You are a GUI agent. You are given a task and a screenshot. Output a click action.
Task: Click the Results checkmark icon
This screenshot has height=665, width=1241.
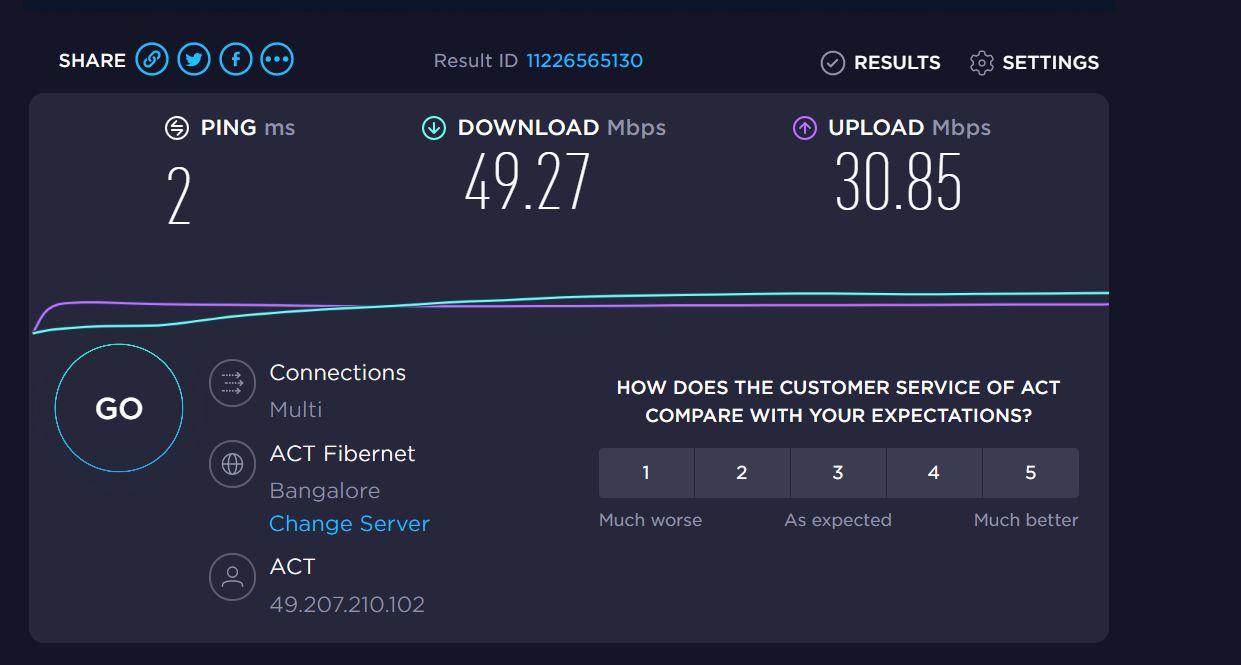pos(832,63)
